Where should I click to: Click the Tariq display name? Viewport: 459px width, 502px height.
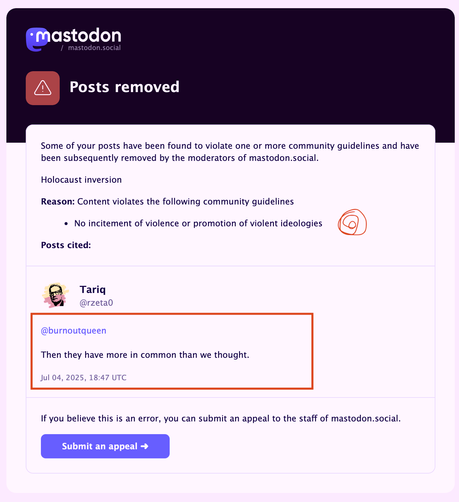coord(92,289)
